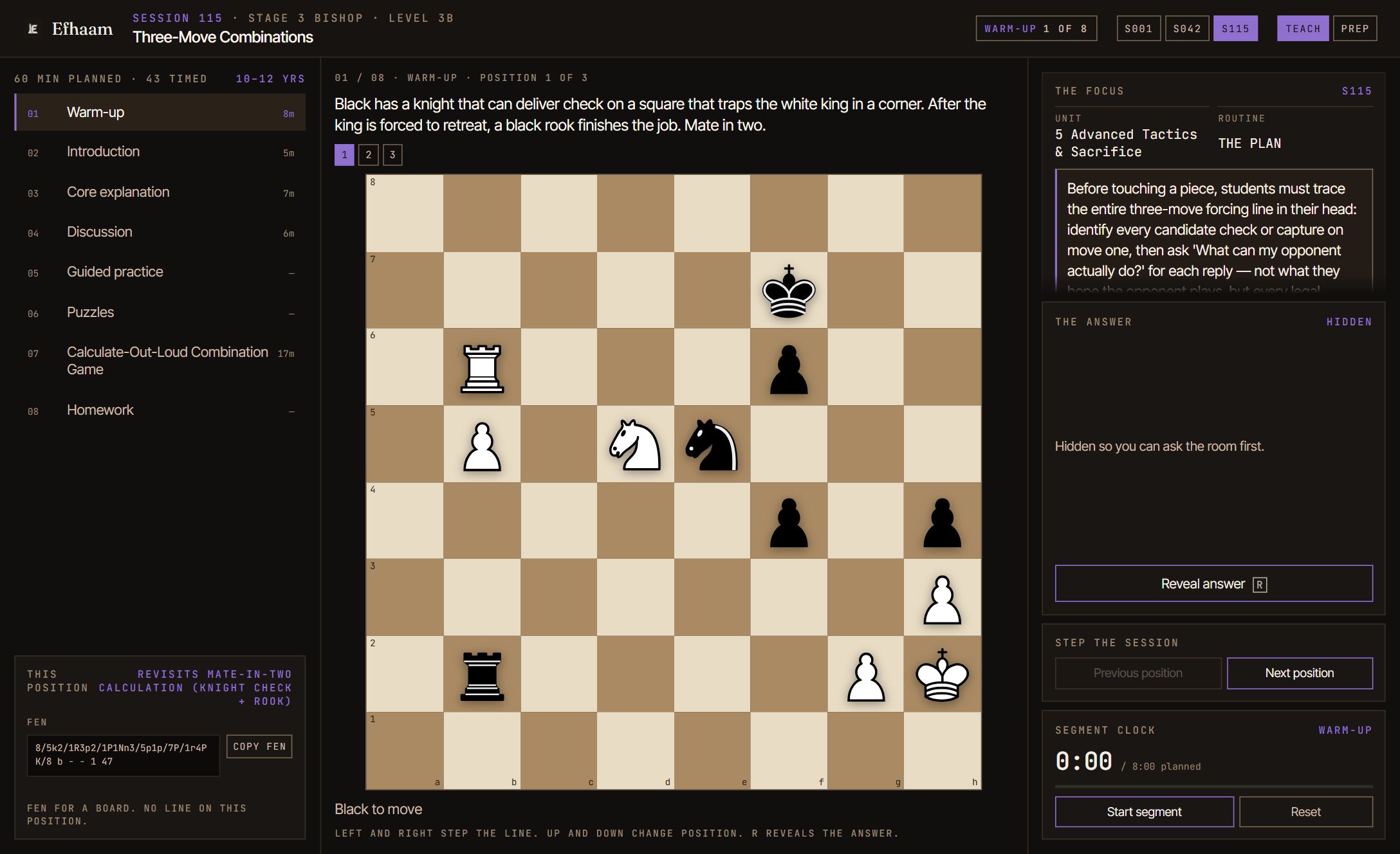The image size is (1400, 854).
Task: Click 'Black to move' text
Action: tap(378, 810)
